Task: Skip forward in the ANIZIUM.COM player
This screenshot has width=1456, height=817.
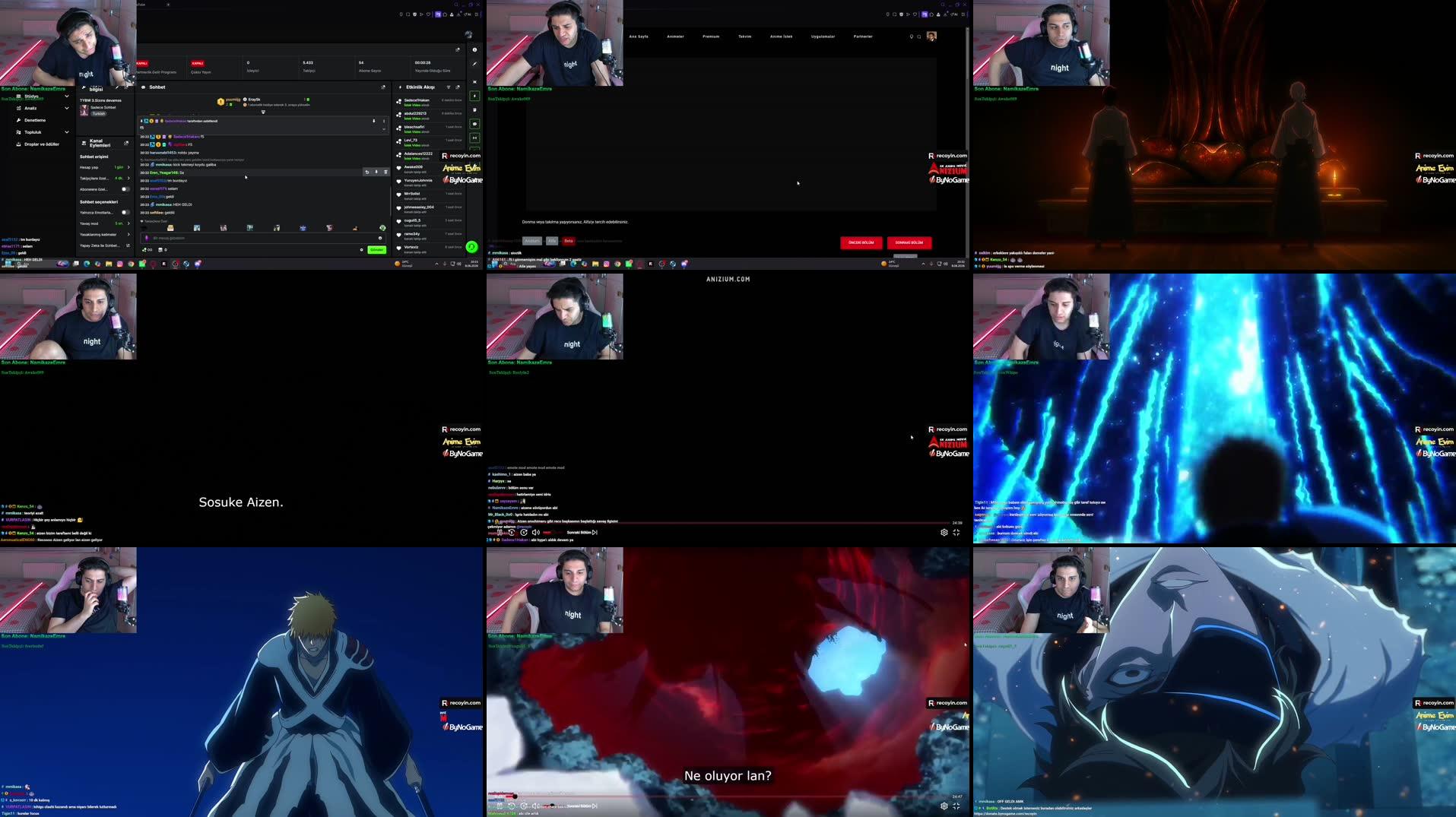Action: (524, 532)
